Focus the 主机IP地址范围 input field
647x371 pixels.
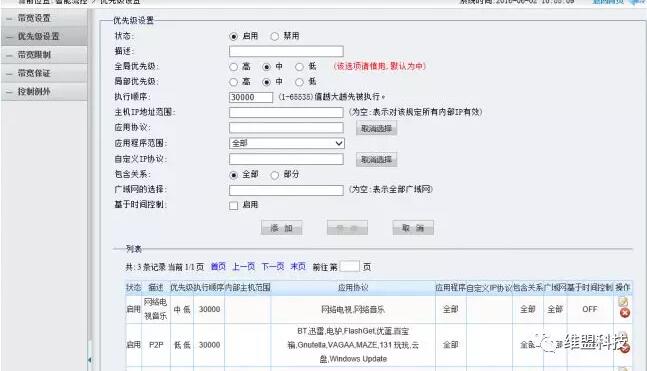pos(286,112)
